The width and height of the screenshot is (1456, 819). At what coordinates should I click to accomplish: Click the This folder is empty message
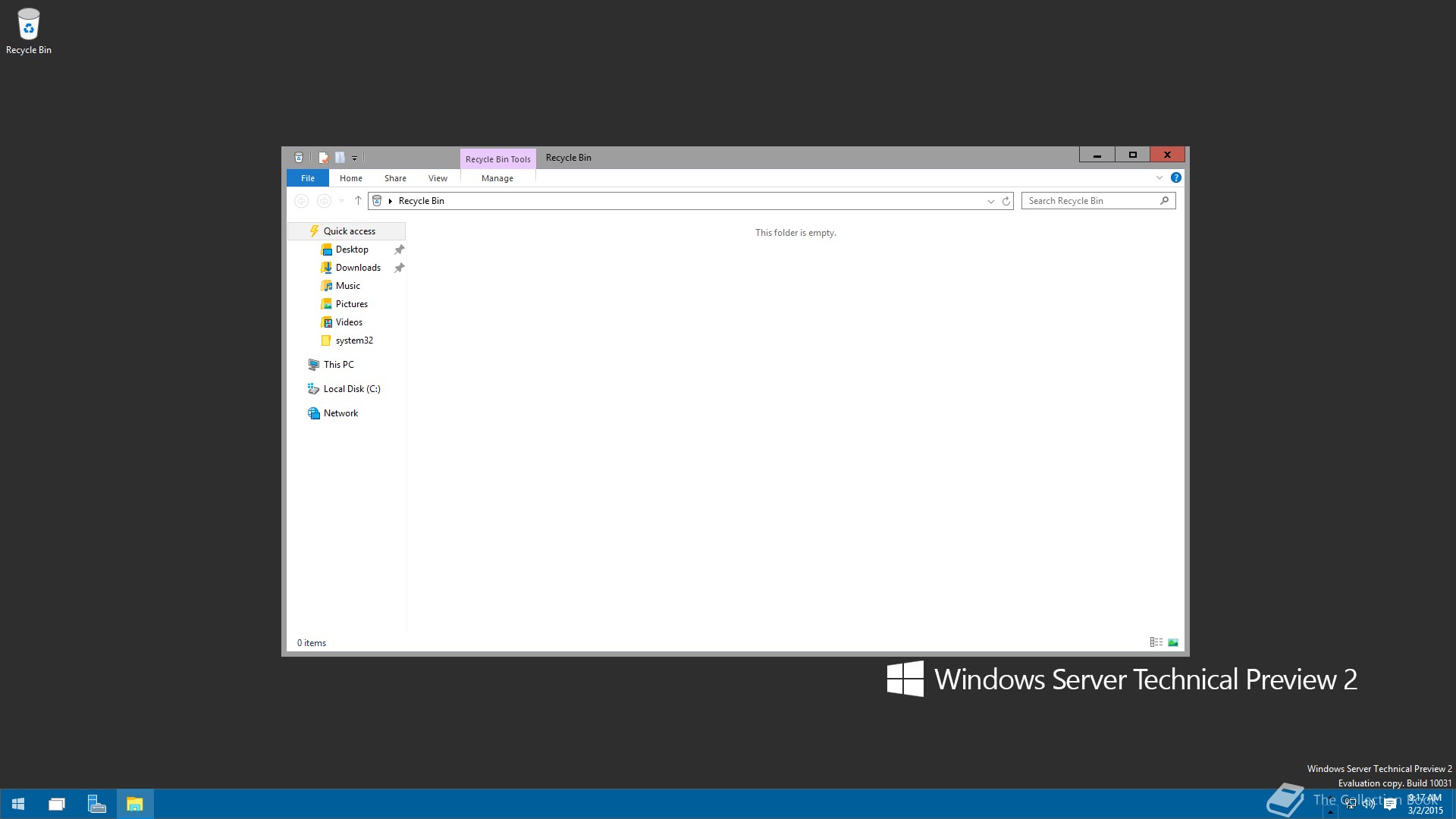click(x=795, y=233)
